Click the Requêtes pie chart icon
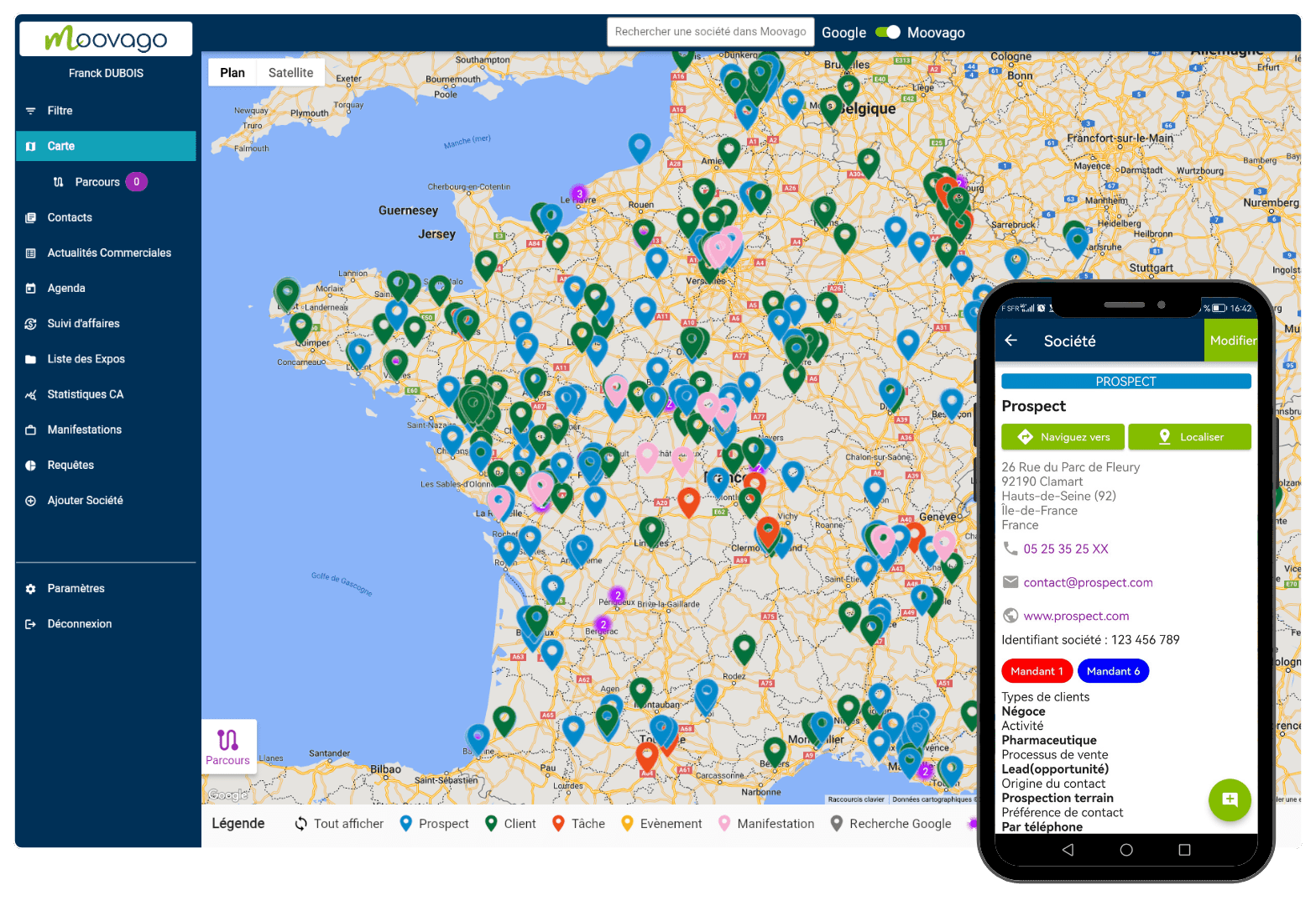The image size is (1316, 906). coord(31,465)
